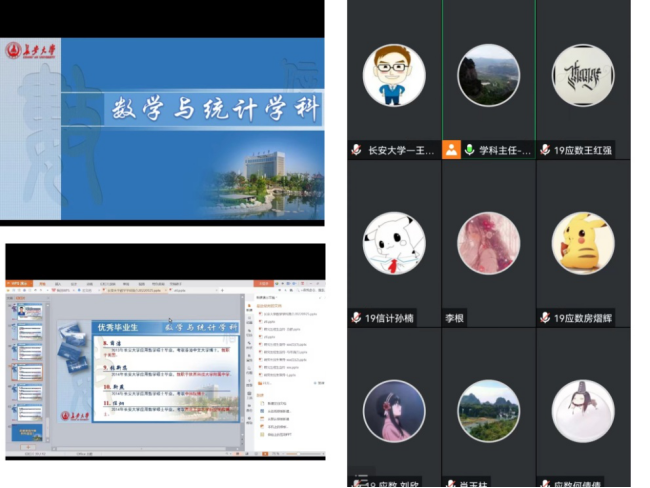The image size is (650, 488).
Task: Click muted mic icon for 19应数房熠辉
Action: pos(545,318)
